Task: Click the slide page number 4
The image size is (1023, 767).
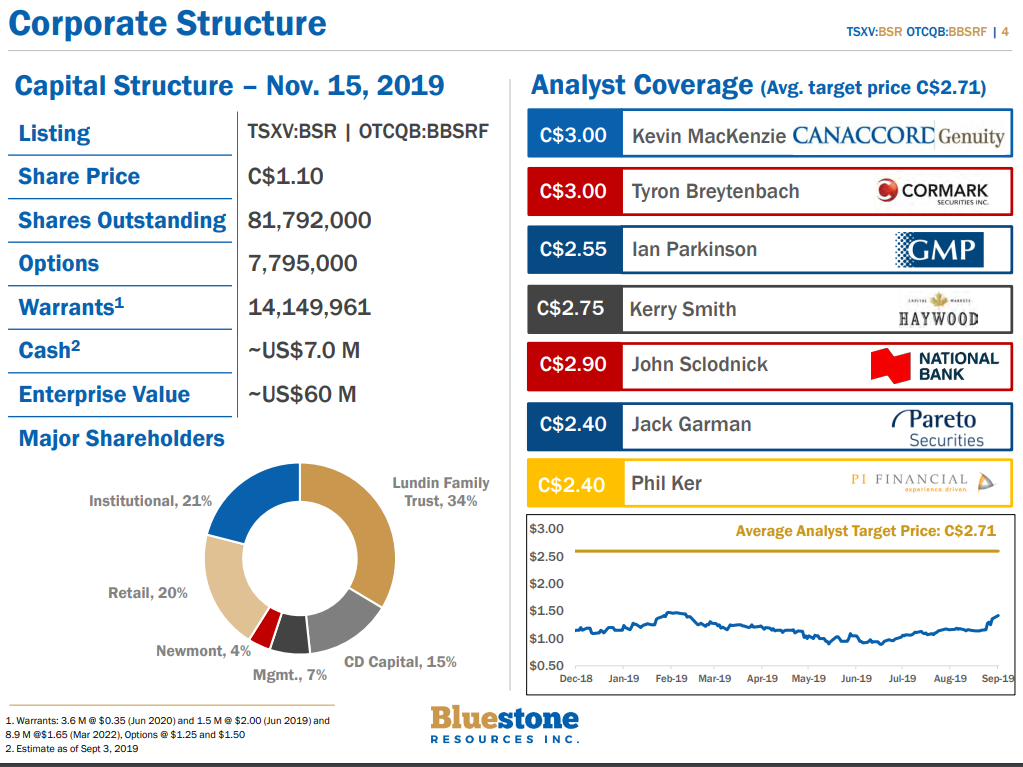Action: click(1005, 31)
